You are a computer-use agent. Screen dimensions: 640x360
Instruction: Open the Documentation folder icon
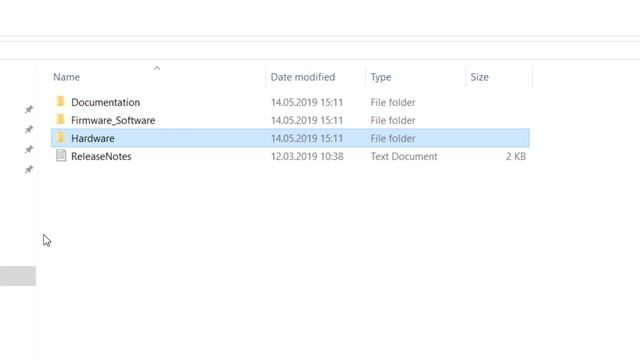61,101
